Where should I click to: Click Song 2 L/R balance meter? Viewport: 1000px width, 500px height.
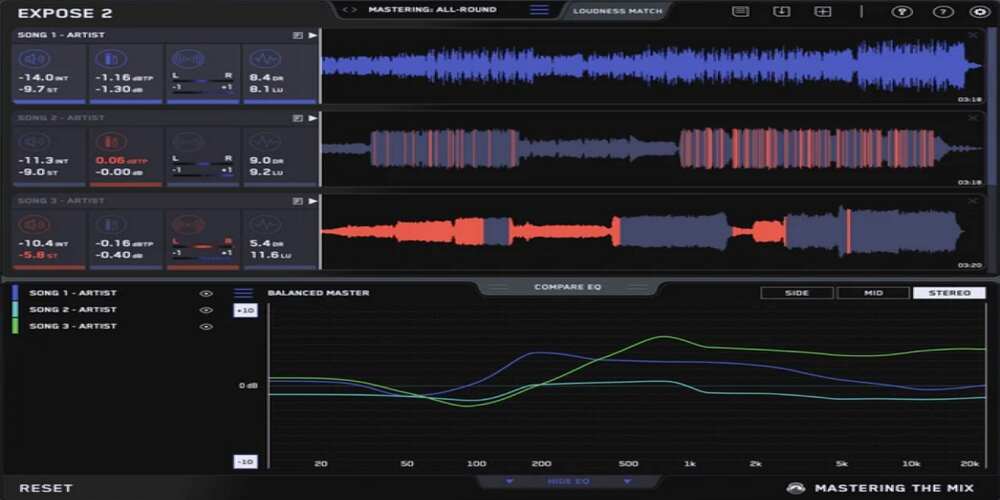(x=202, y=161)
